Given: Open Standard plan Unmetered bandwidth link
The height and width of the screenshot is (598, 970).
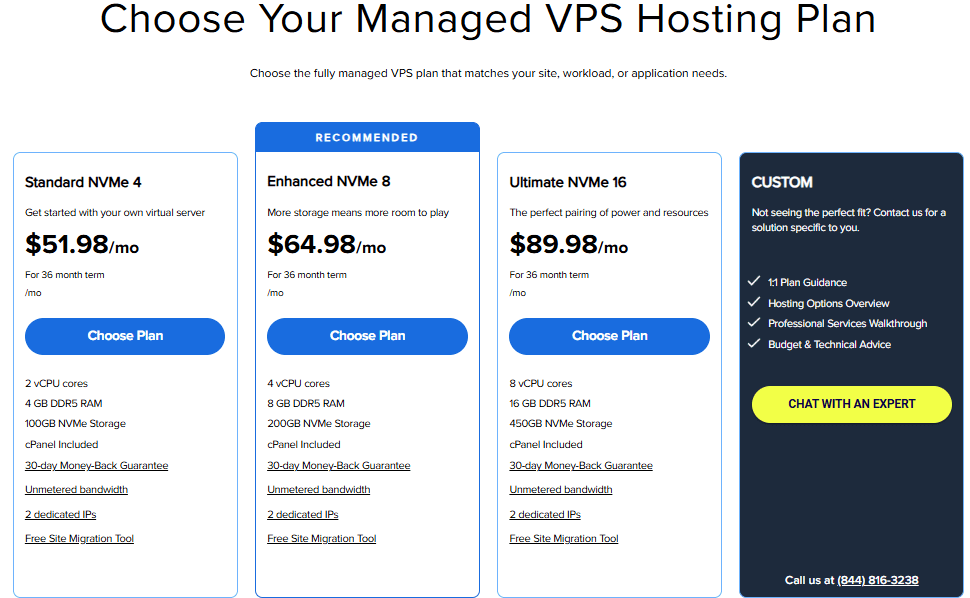Looking at the screenshot, I should coord(76,490).
